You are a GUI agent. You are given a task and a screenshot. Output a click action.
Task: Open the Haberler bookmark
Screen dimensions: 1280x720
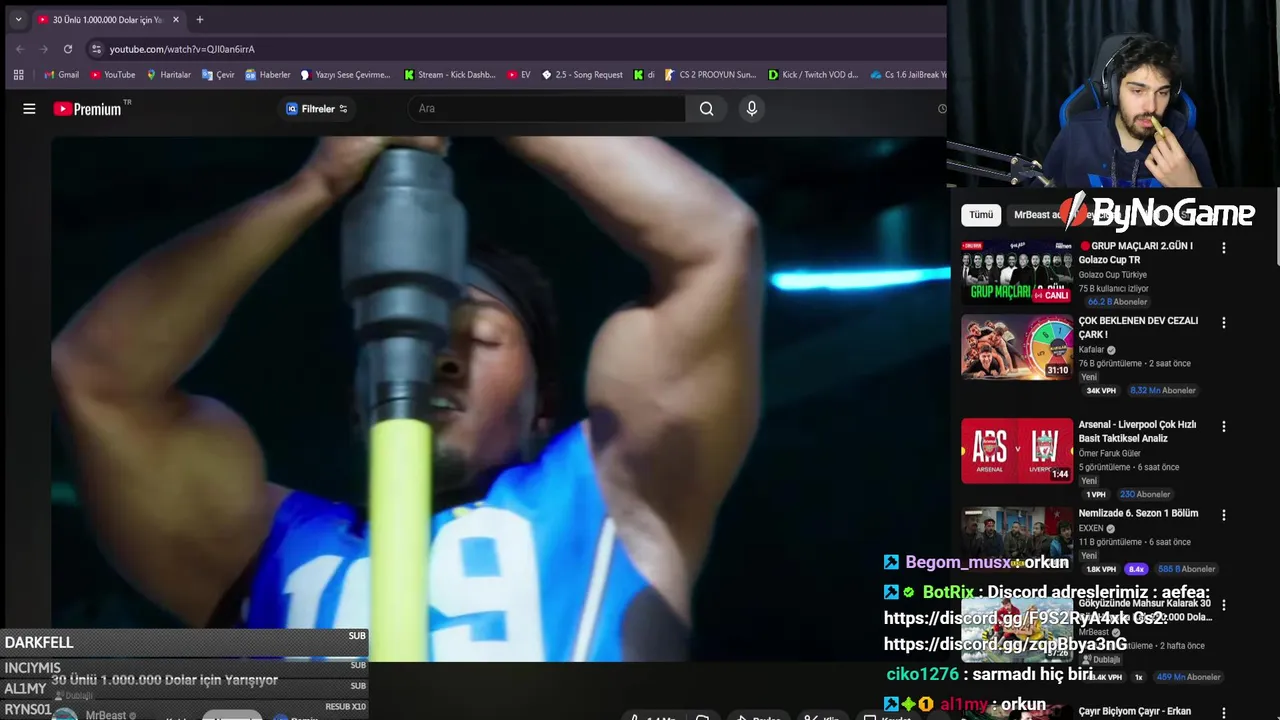pos(267,74)
